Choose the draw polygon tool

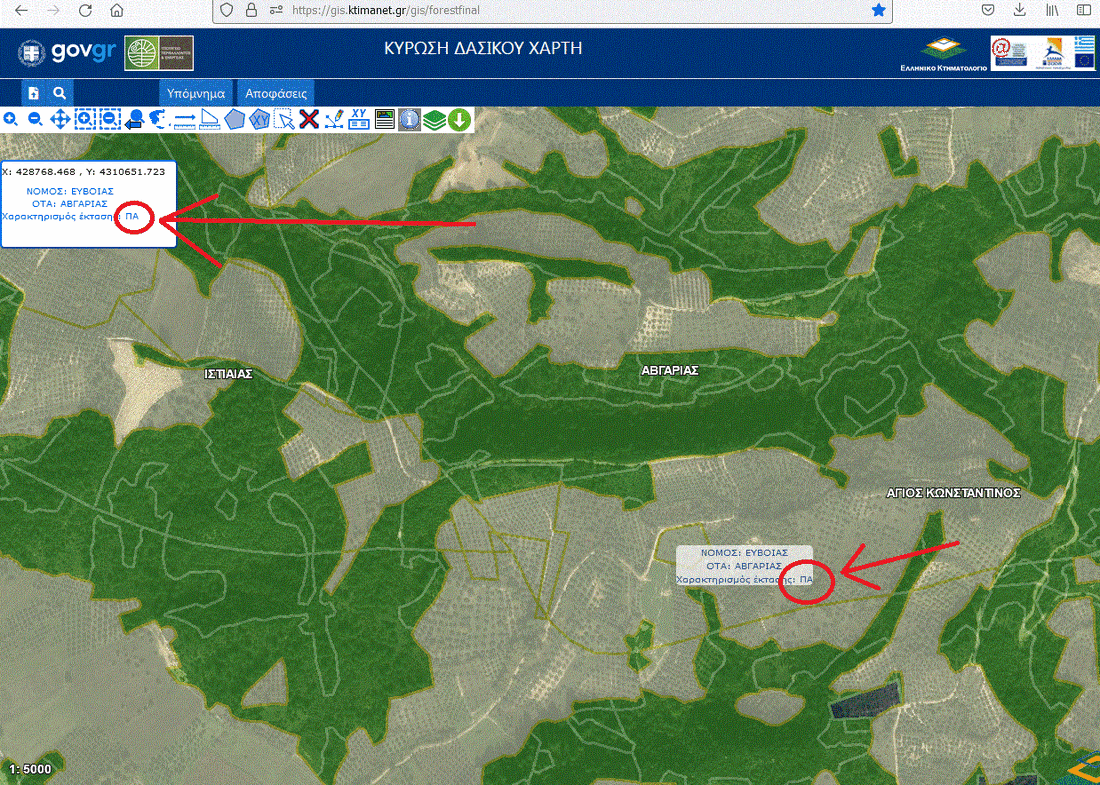coord(235,119)
